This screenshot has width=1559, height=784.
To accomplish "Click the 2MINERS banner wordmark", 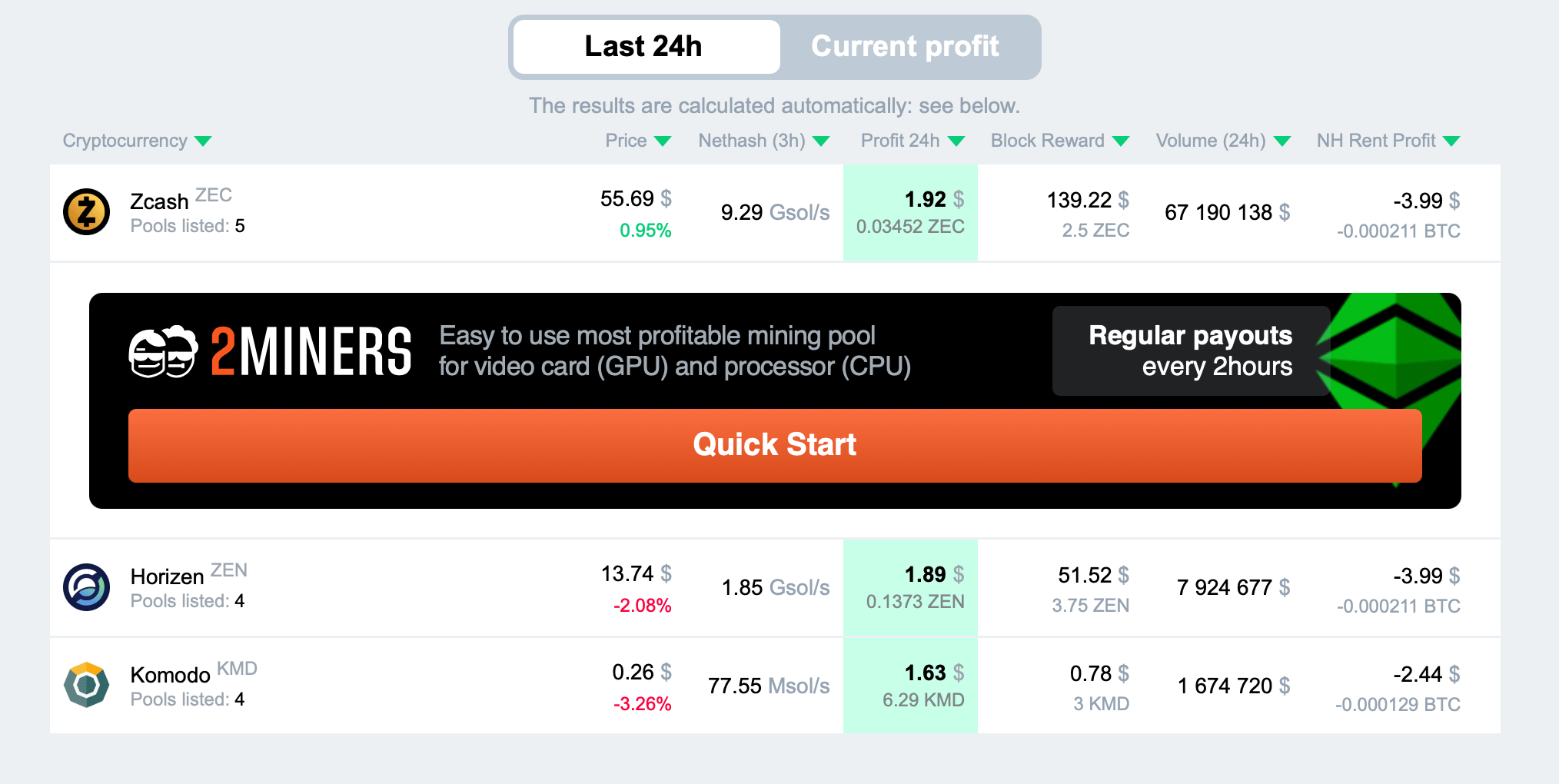I will coord(311,352).
